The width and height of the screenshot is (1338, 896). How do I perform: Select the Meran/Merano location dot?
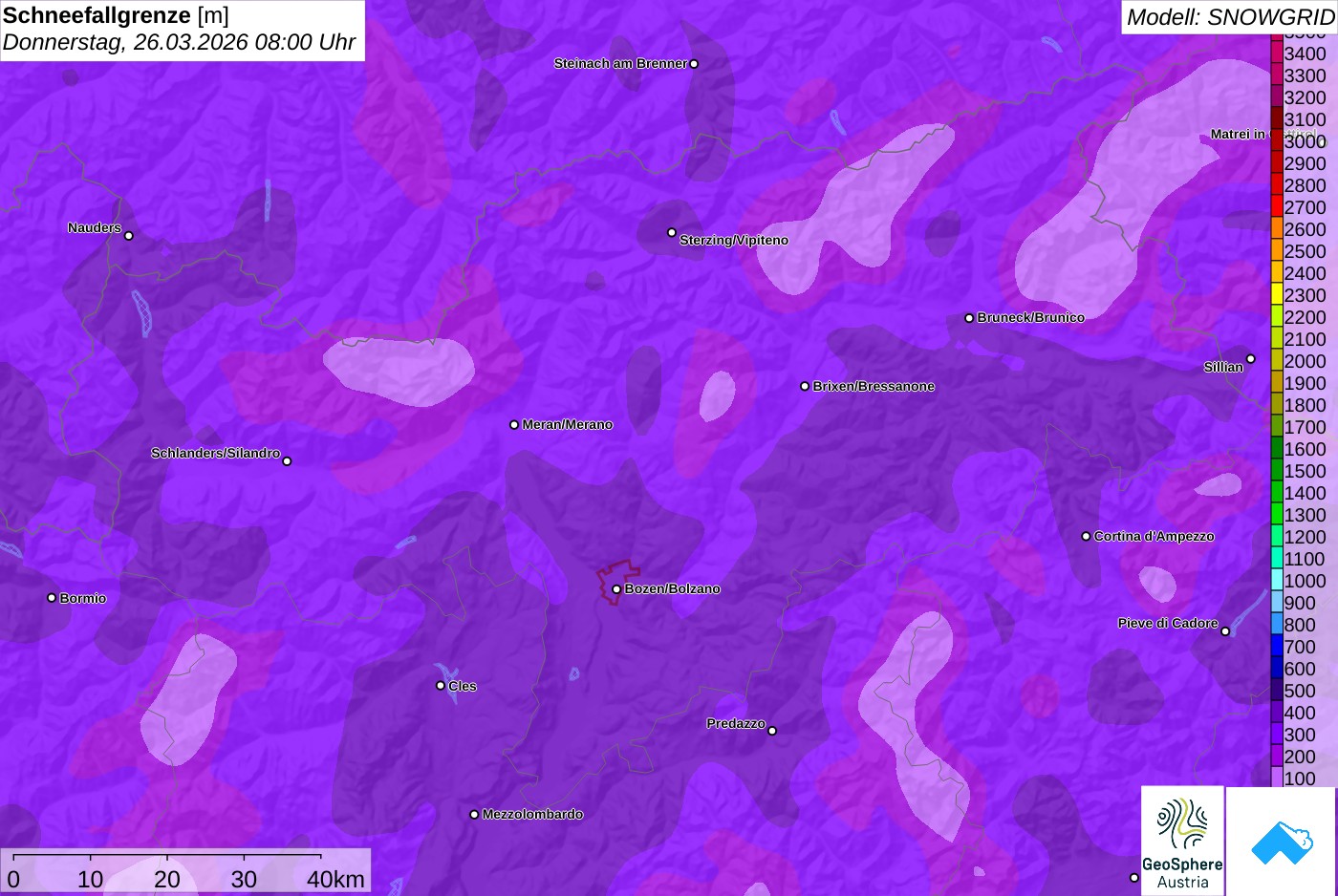coord(514,425)
